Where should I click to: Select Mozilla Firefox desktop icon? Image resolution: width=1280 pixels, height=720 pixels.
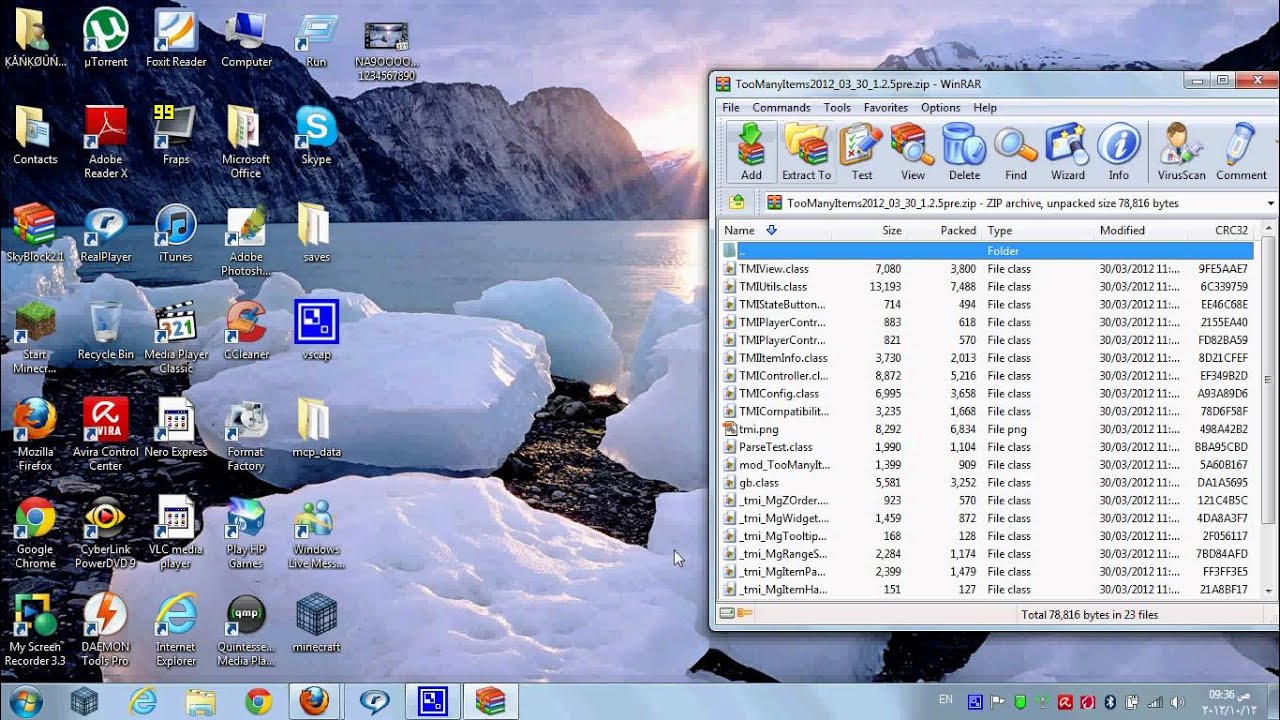pos(35,435)
